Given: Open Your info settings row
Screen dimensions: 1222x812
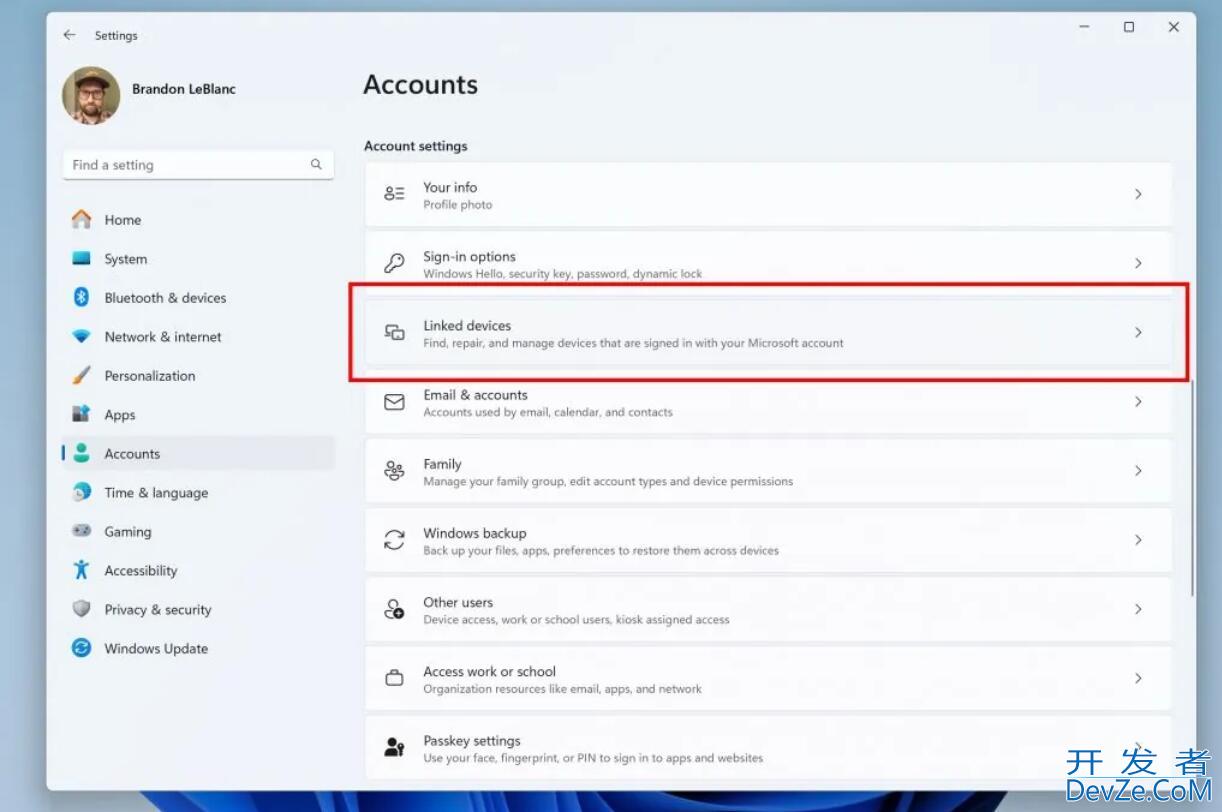Looking at the screenshot, I should click(x=768, y=194).
